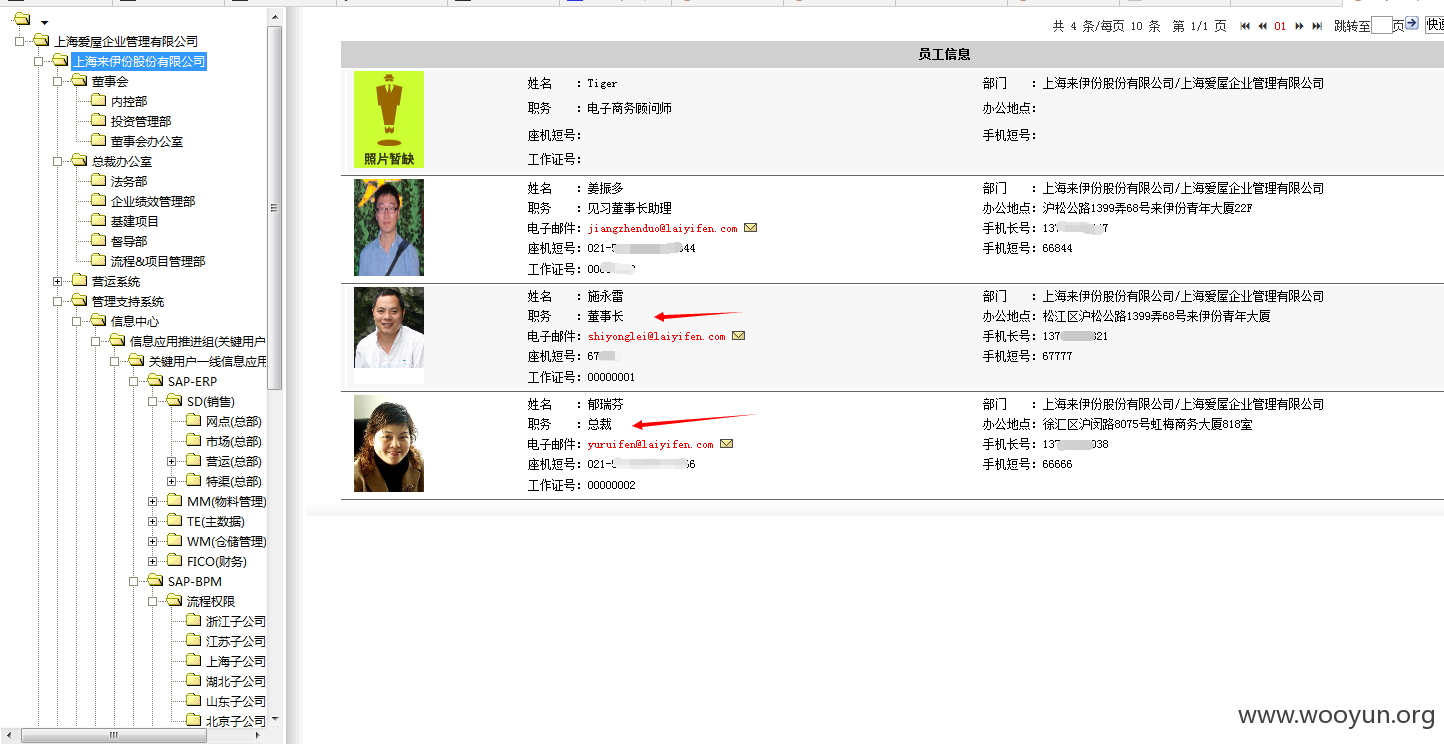The height and width of the screenshot is (744, 1444).
Task: Click the folder icon of 董事会办公室
Action: (98, 140)
